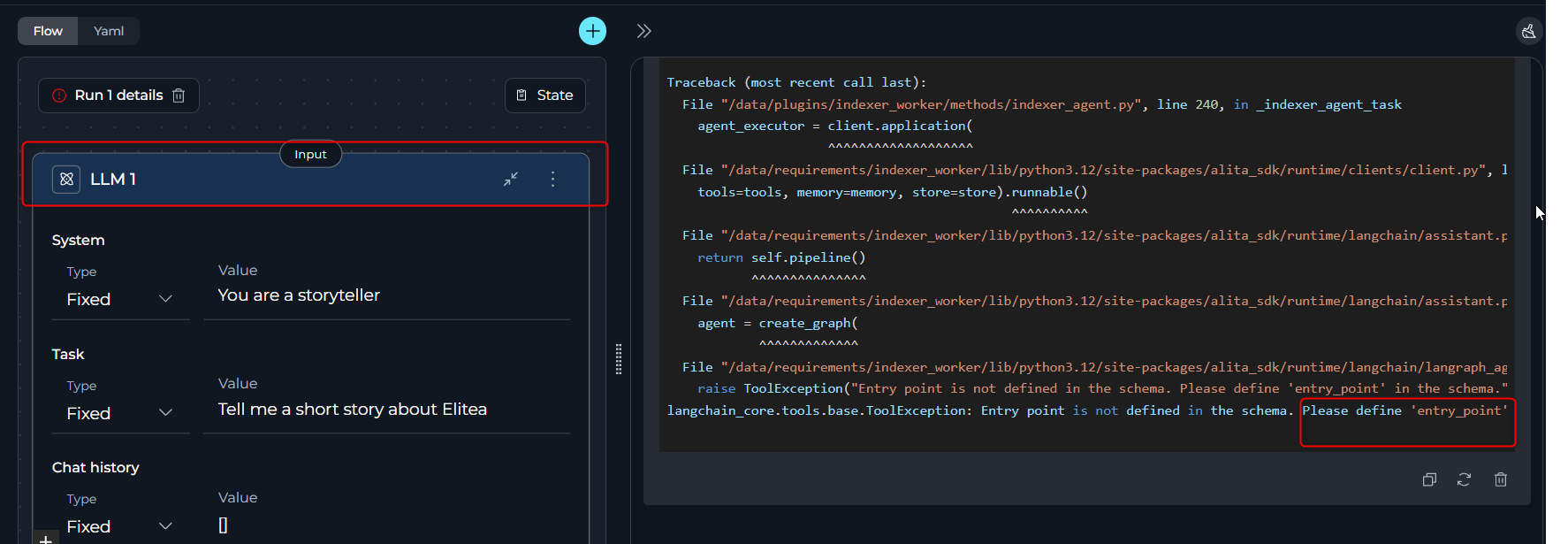Delete the error message with trash icon
This screenshot has width=1568, height=544.
tap(1500, 479)
